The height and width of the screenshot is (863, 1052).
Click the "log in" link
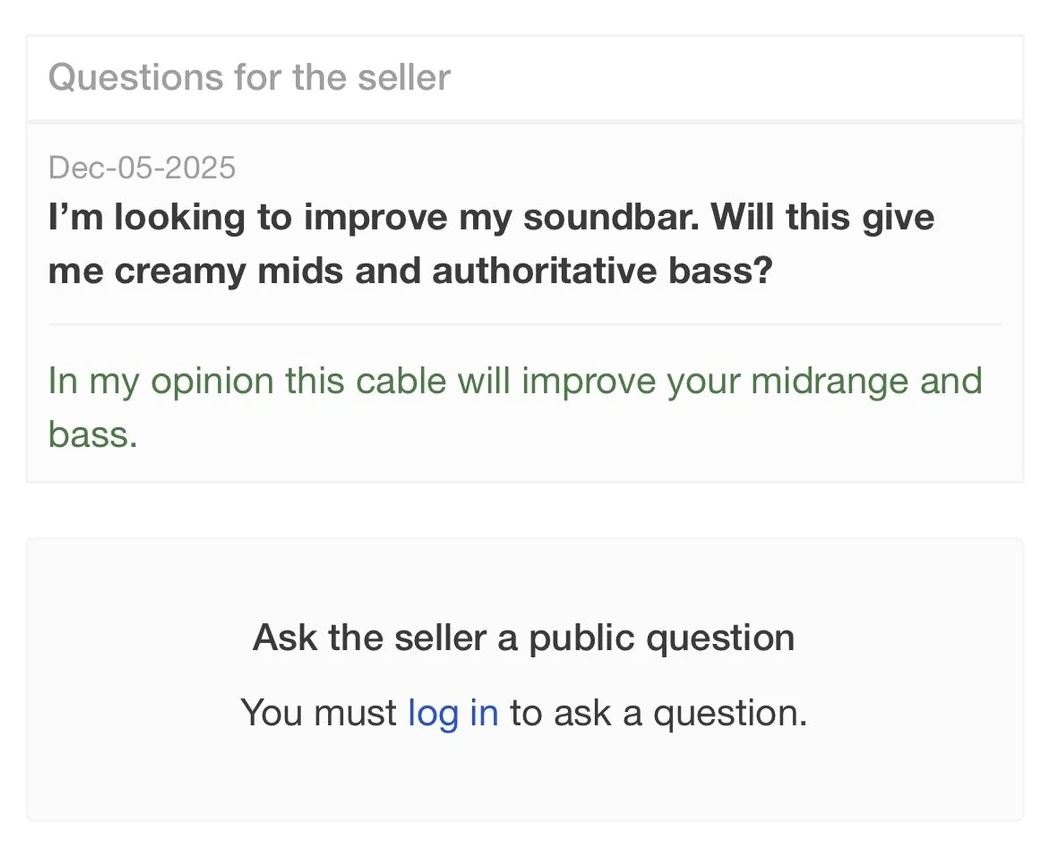(452, 713)
